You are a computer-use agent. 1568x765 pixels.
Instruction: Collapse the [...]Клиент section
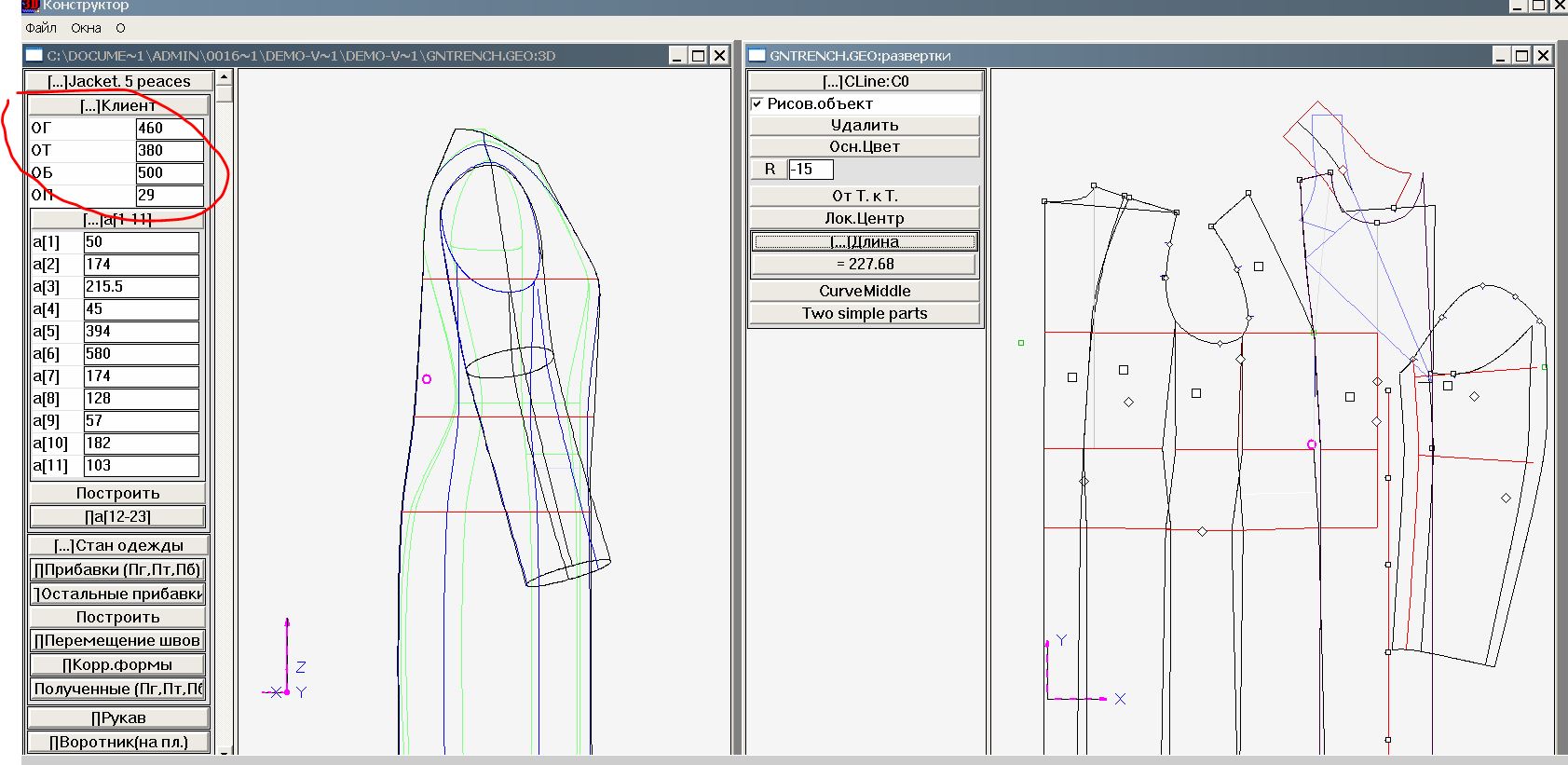pyautogui.click(x=117, y=105)
